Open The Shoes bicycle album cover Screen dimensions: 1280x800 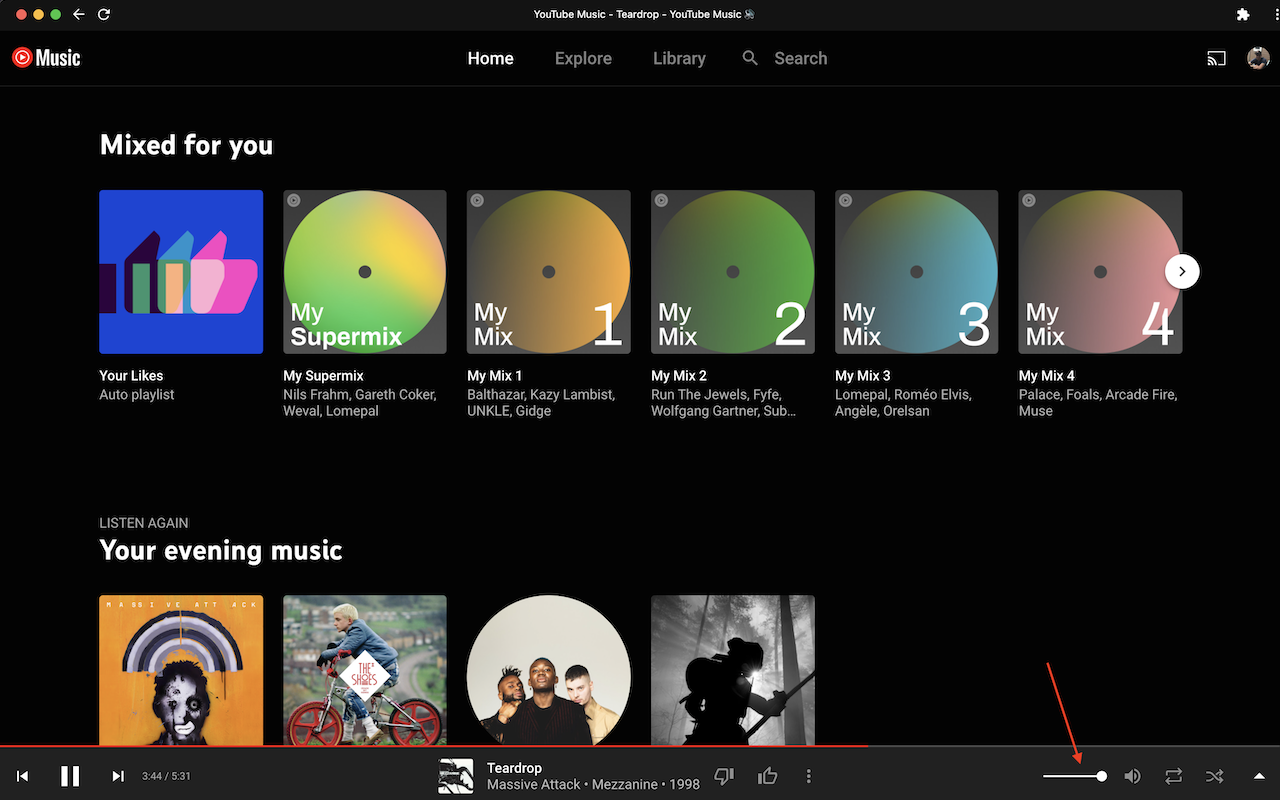point(365,670)
